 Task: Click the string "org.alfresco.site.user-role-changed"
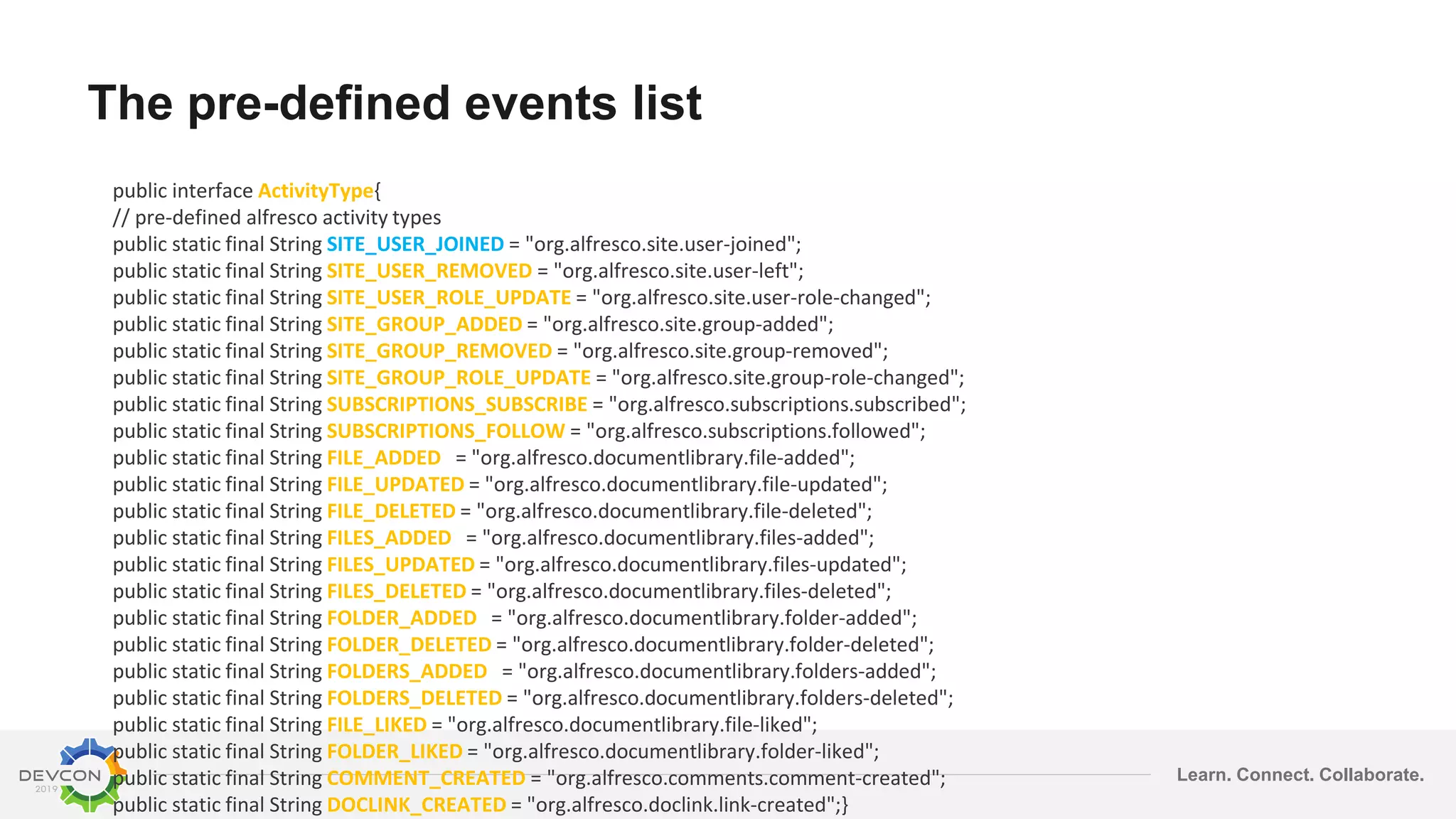tap(759, 298)
